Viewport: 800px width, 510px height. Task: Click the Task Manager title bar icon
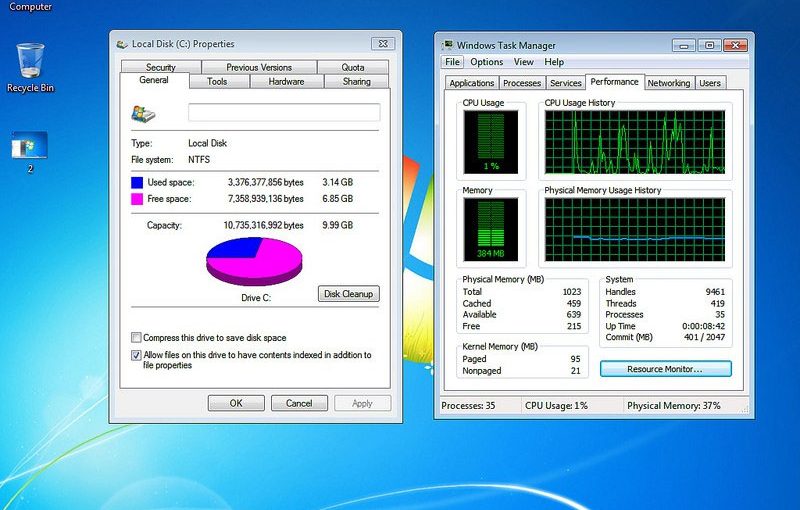coord(447,45)
